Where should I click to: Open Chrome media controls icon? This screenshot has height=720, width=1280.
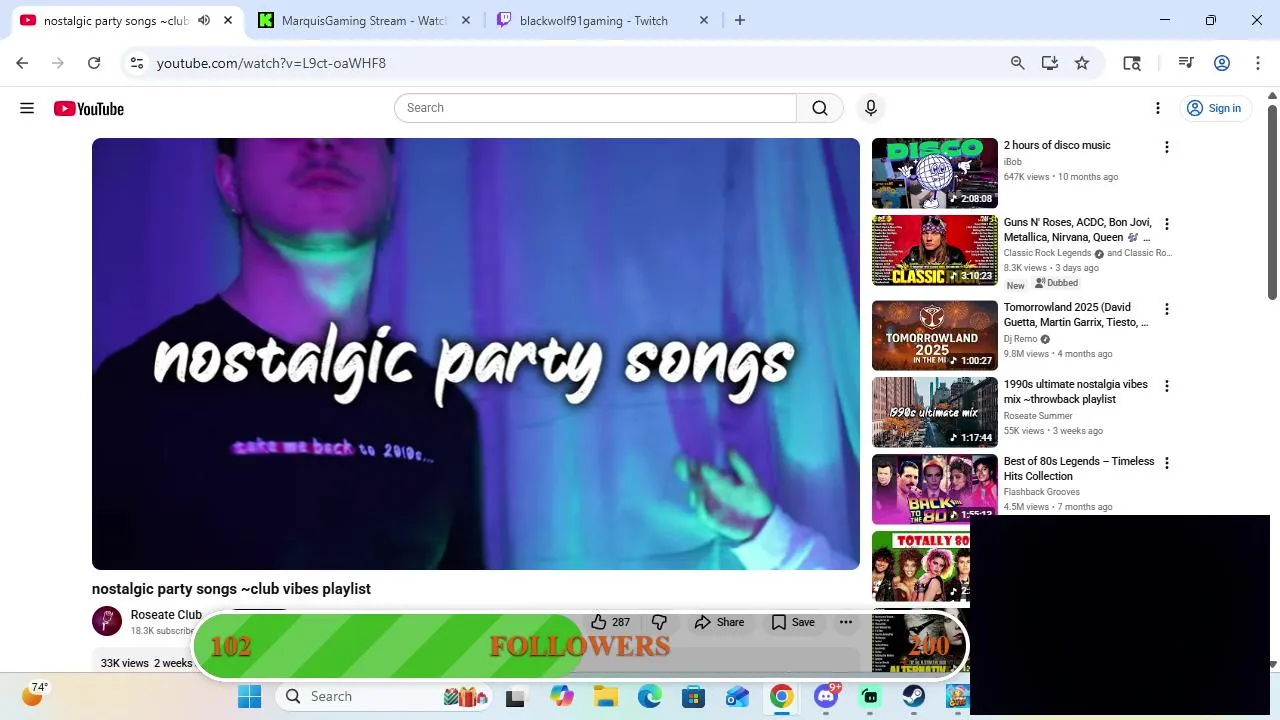point(1186,63)
